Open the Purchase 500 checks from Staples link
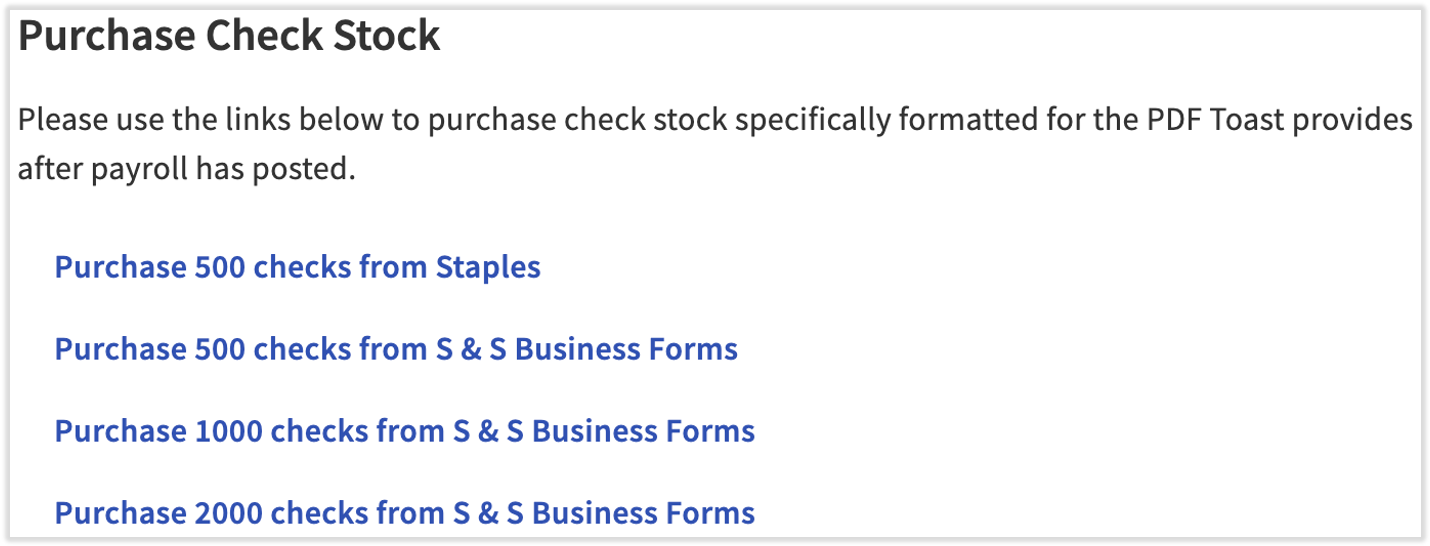The width and height of the screenshot is (1430, 546). click(x=297, y=268)
